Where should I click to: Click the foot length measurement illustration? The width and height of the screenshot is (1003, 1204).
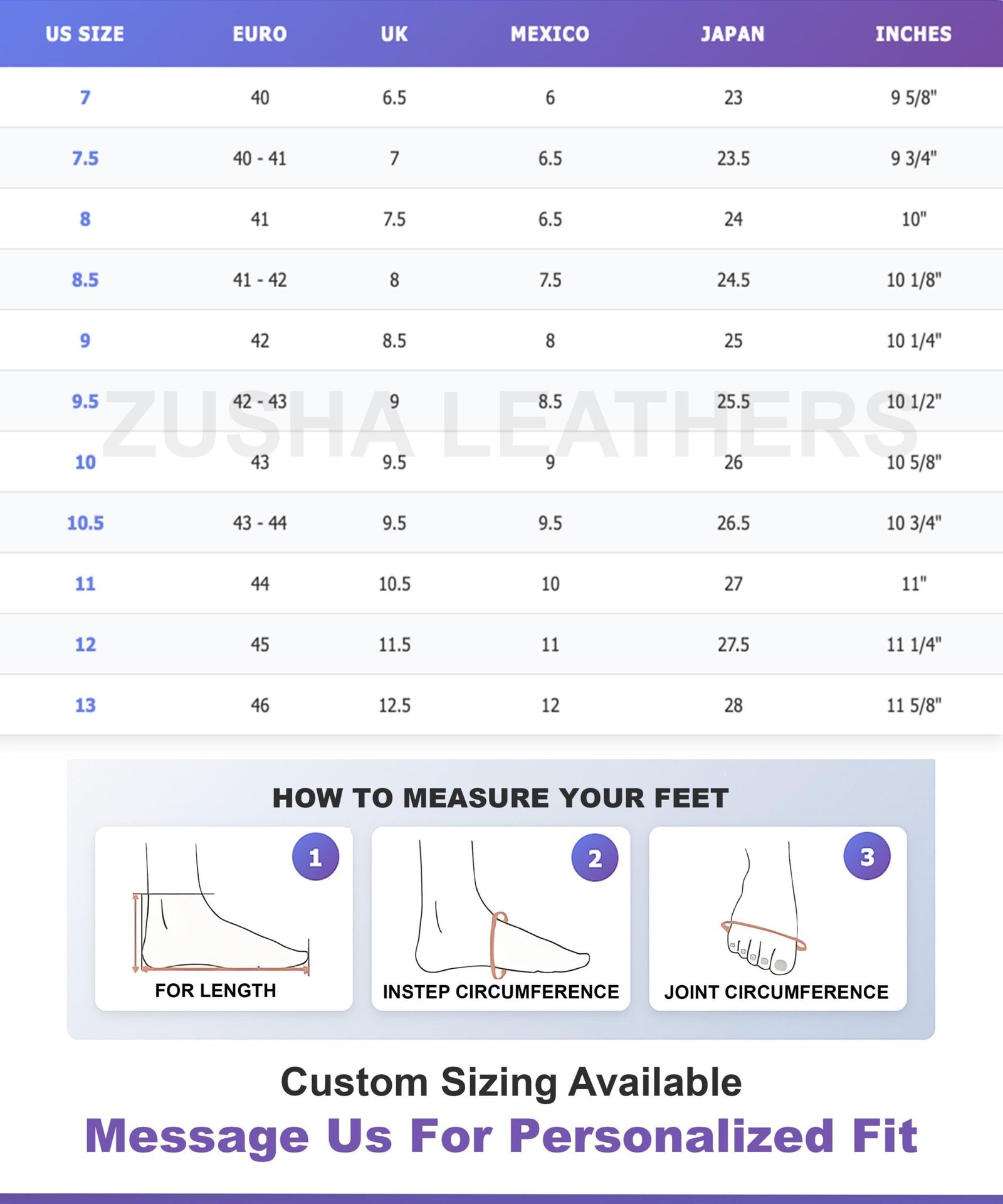coord(219,922)
